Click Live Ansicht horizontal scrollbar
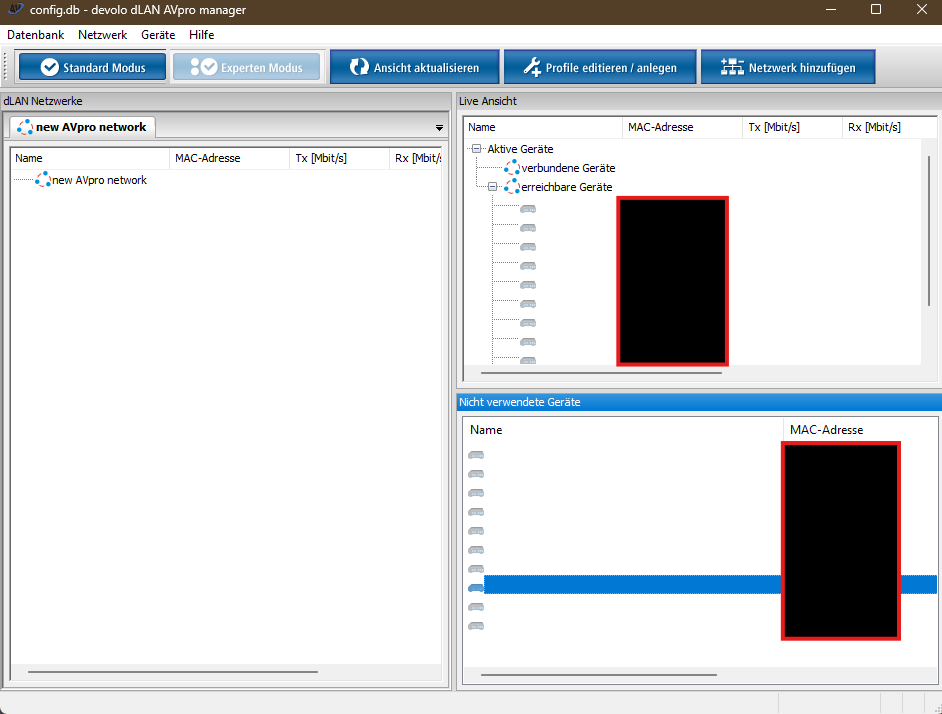 coord(601,373)
